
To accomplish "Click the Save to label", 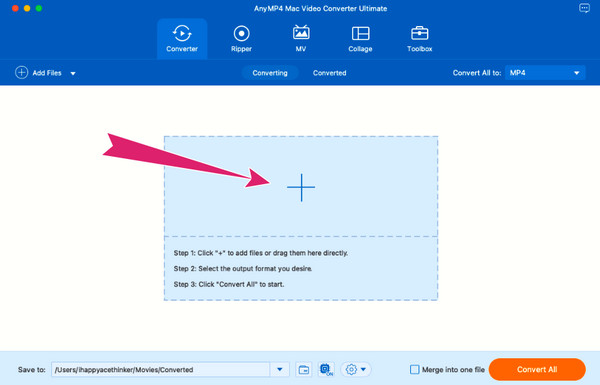I will pos(31,370).
